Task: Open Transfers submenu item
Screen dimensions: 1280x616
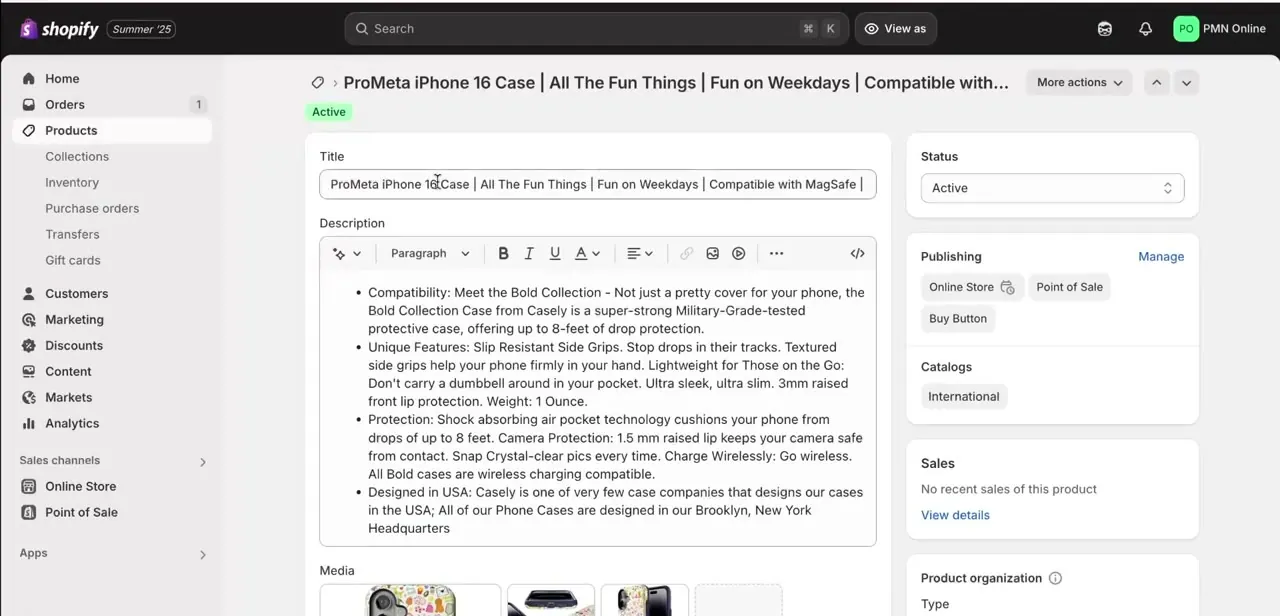Action: (72, 235)
